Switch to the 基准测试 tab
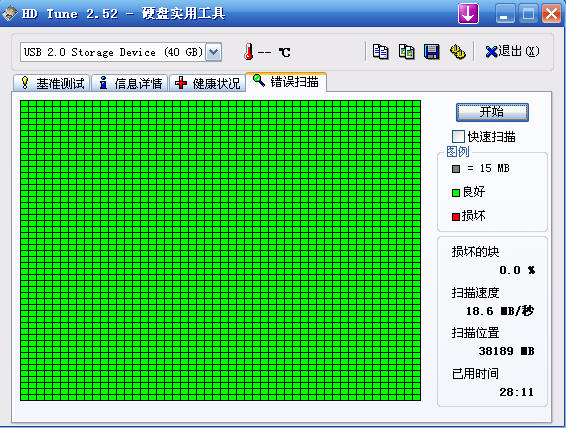The width and height of the screenshot is (566, 428). tap(52, 83)
